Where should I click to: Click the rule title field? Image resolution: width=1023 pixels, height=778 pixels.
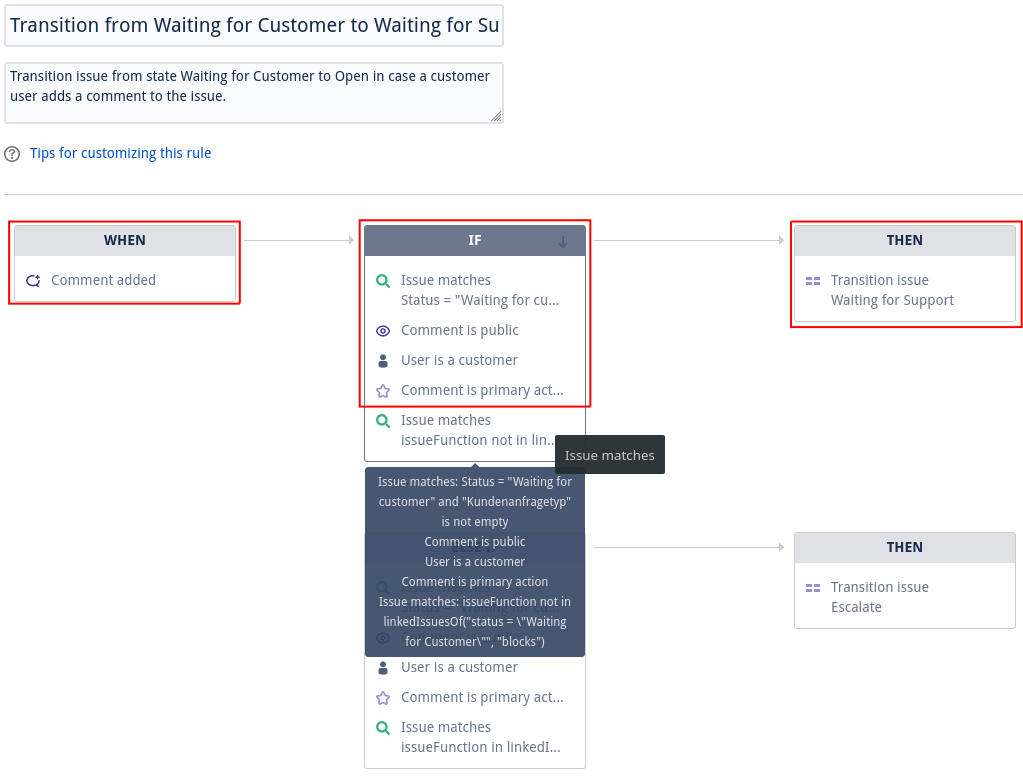coord(254,25)
